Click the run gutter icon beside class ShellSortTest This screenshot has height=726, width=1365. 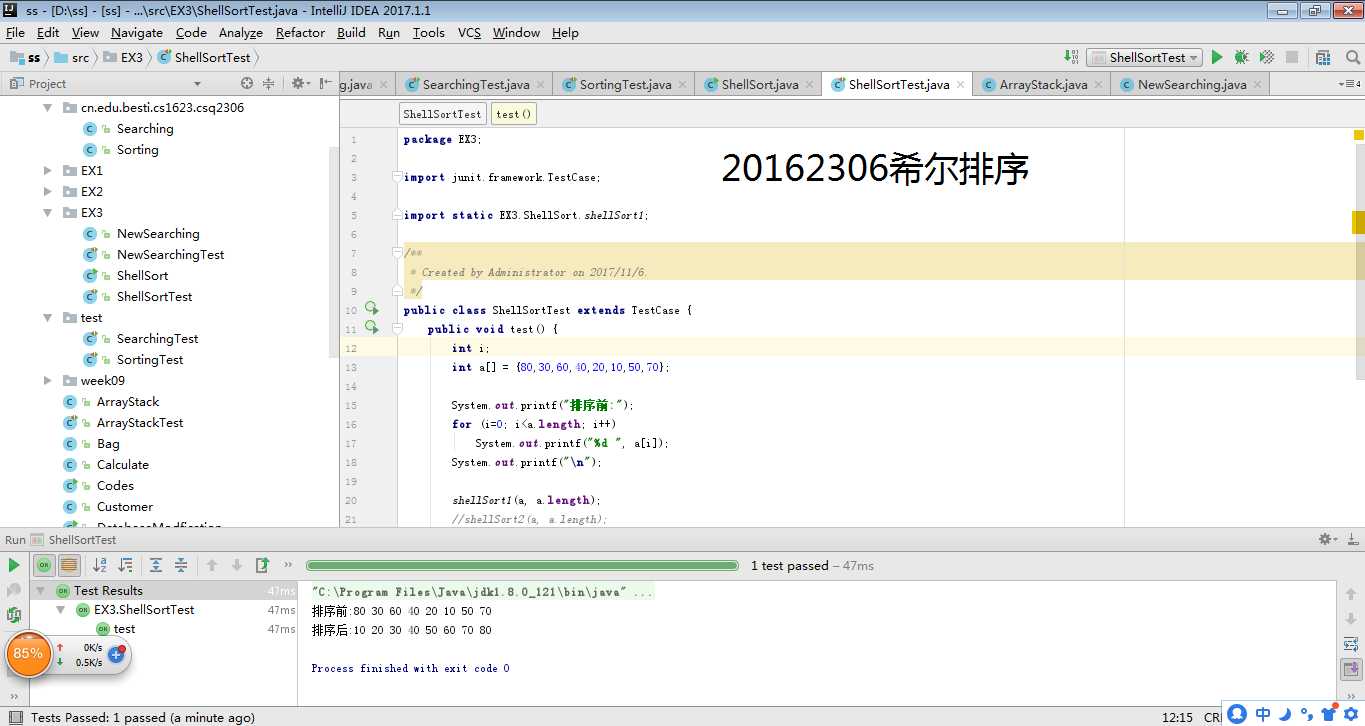click(372, 308)
